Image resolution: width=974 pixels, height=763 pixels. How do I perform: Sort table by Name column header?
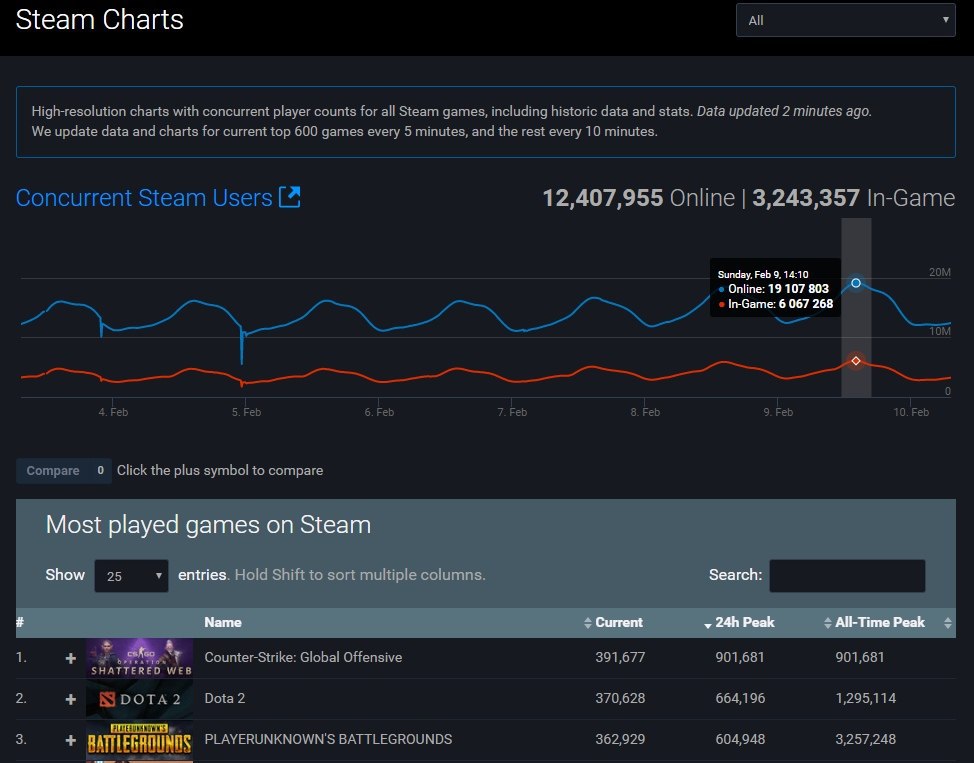coord(223,622)
